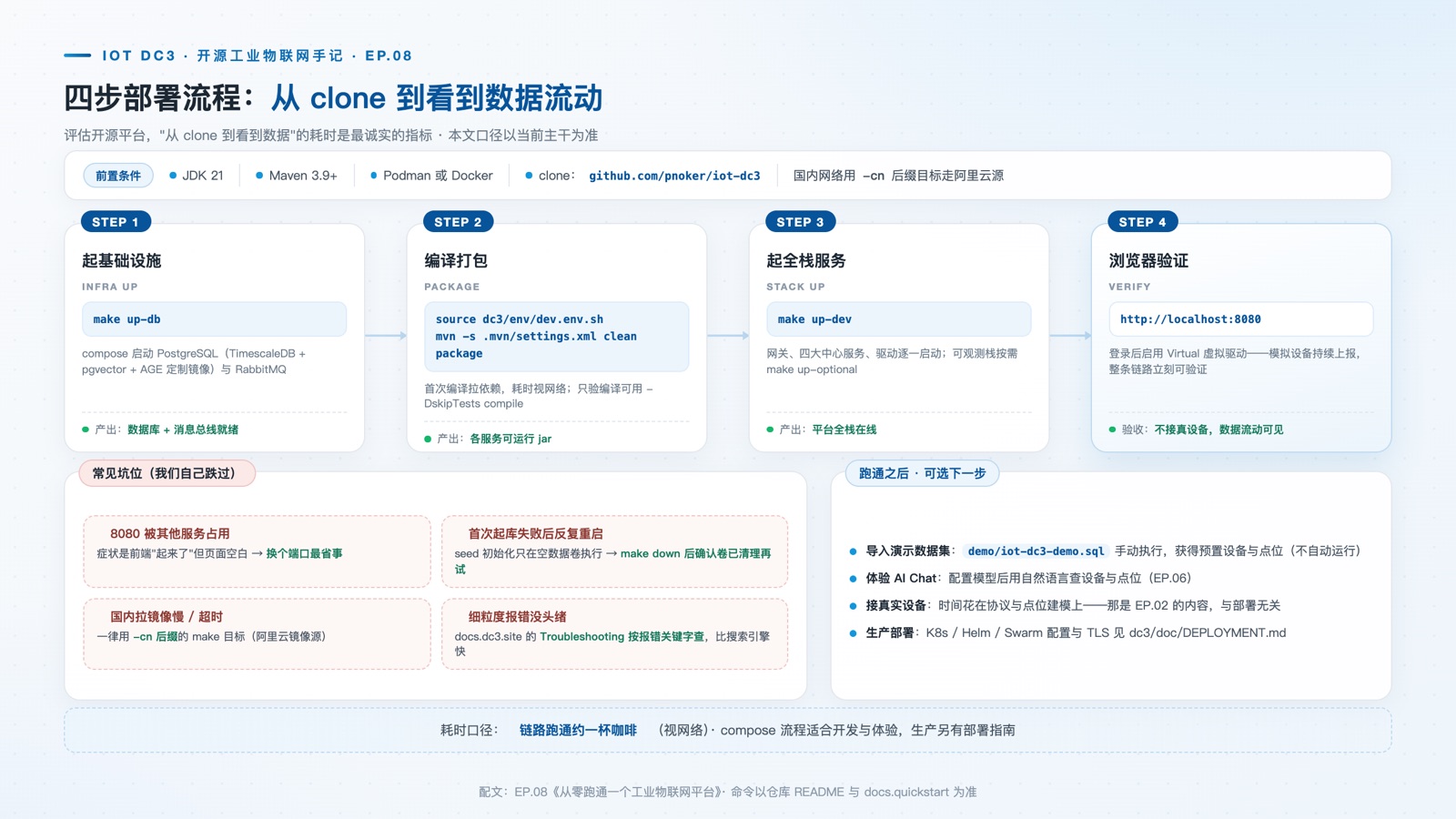Open the 国内拉镜像慢 / 超时 pitfall card
1456x819 pixels.
(257, 633)
